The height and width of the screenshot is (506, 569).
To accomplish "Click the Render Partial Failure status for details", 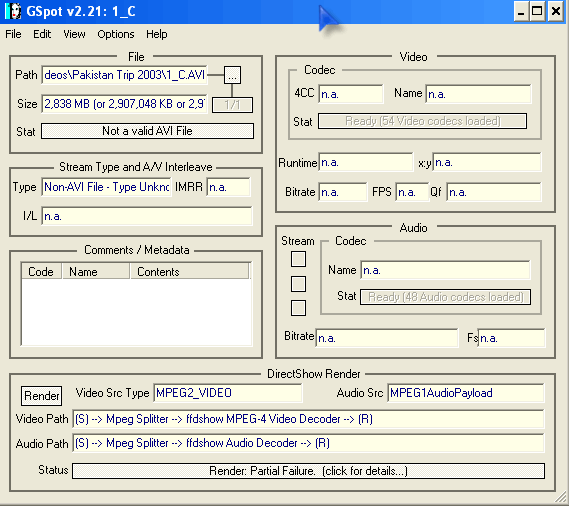I will coord(308,471).
